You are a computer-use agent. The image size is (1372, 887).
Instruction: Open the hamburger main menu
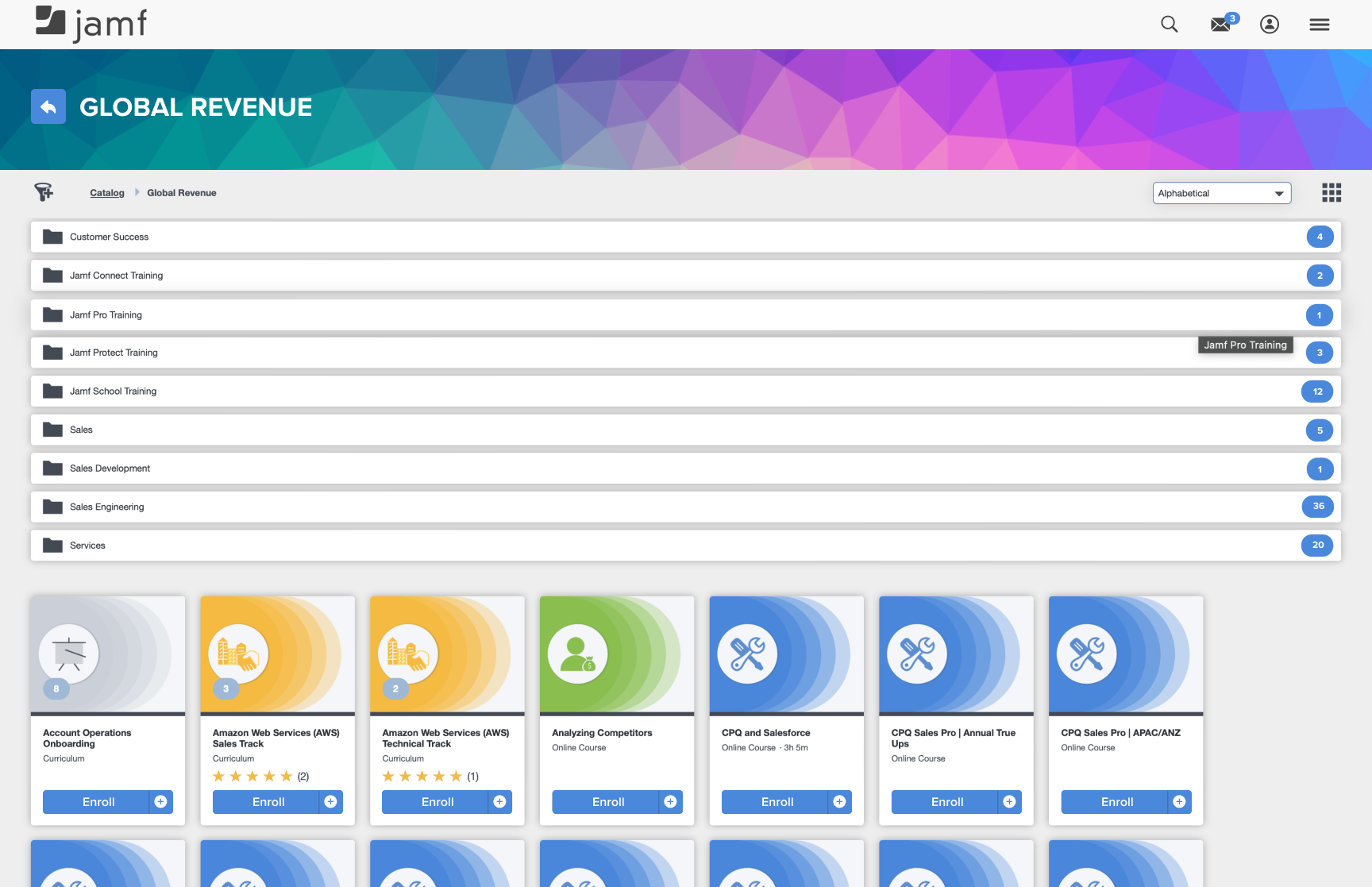pos(1320,25)
